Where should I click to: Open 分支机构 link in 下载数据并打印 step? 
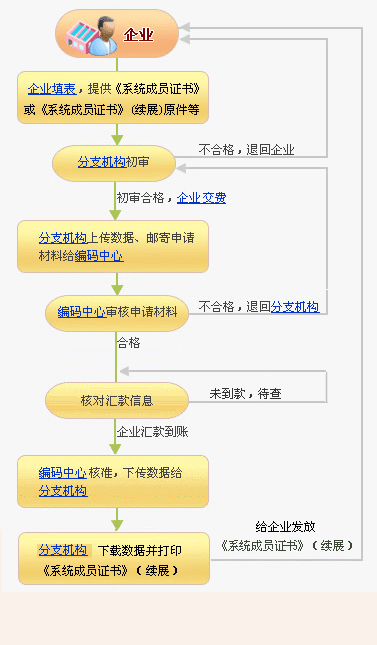[x=63, y=550]
